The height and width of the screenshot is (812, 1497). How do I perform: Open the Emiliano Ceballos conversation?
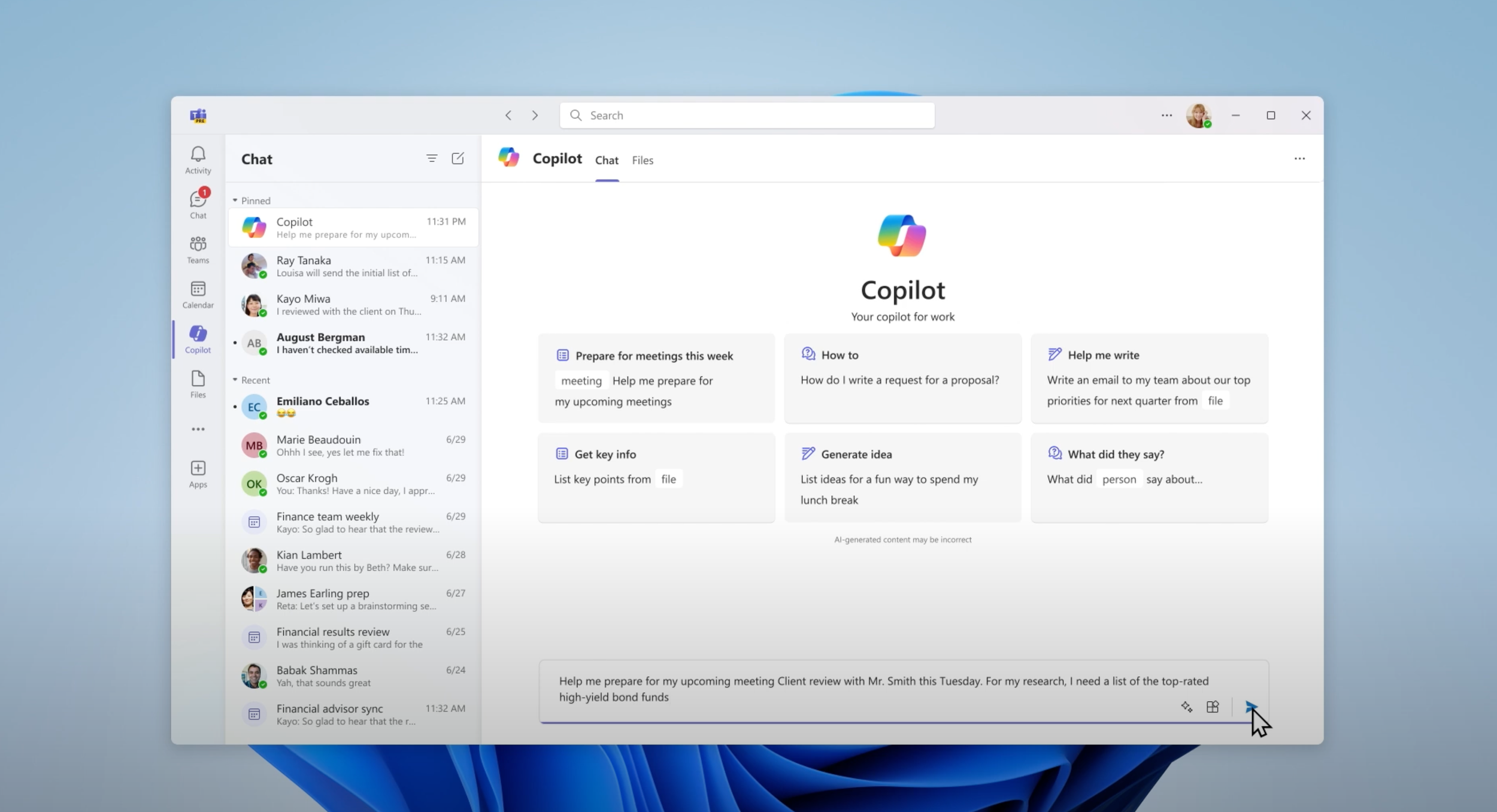(x=353, y=407)
